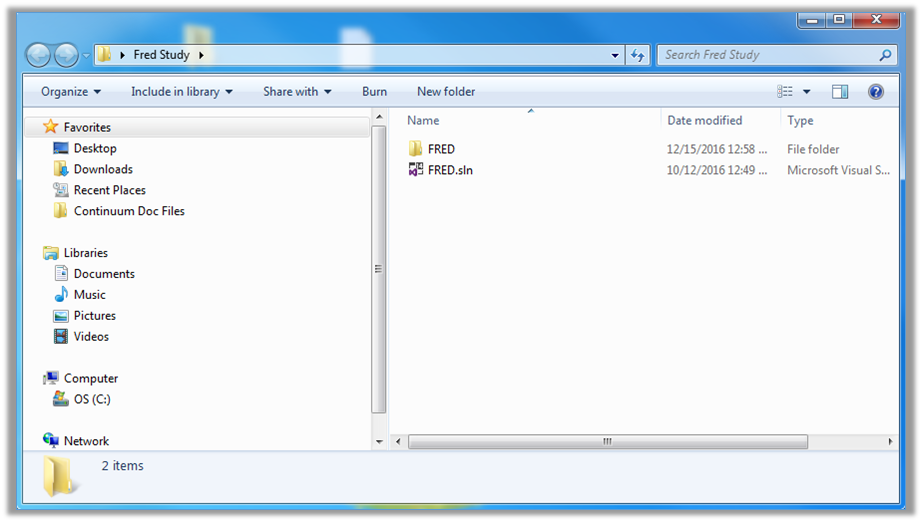Click the OS (C:) drive icon
Viewport: 922px width, 522px height.
[61, 399]
